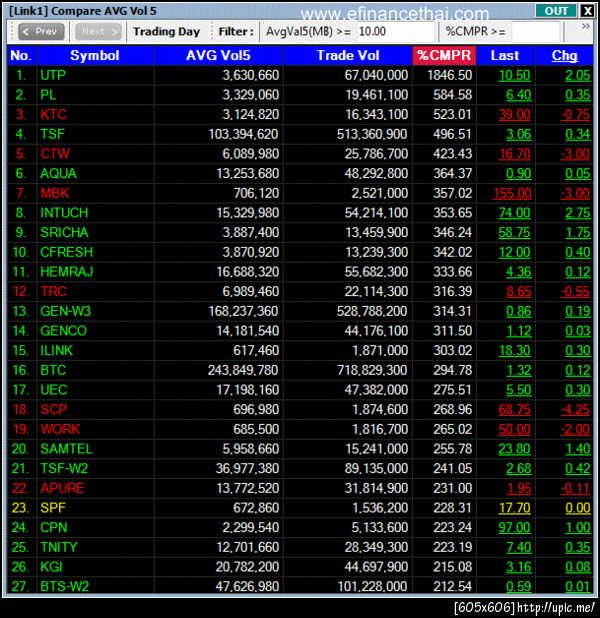Select the AQUA symbol
The width and height of the screenshot is (600, 618).
(x=58, y=173)
